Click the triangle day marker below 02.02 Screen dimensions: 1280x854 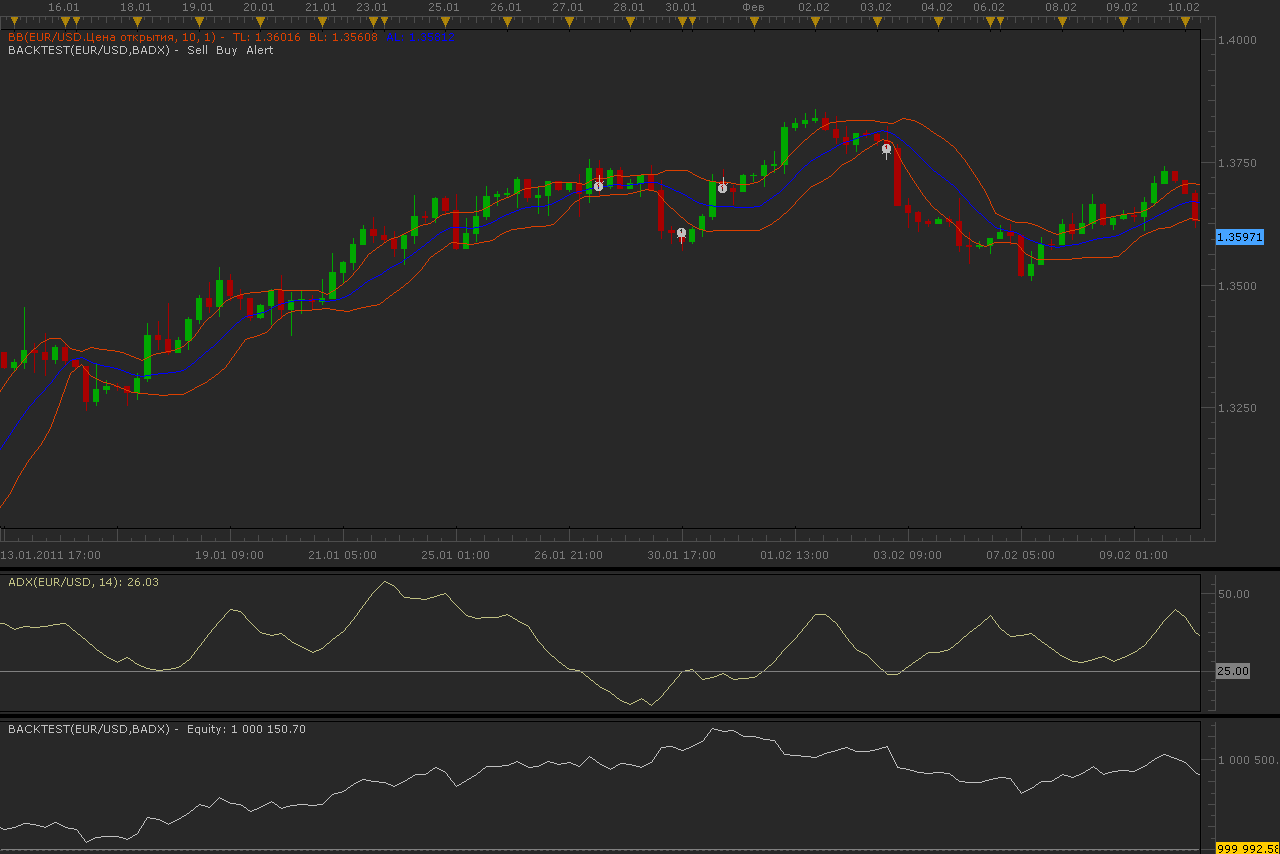[x=815, y=21]
